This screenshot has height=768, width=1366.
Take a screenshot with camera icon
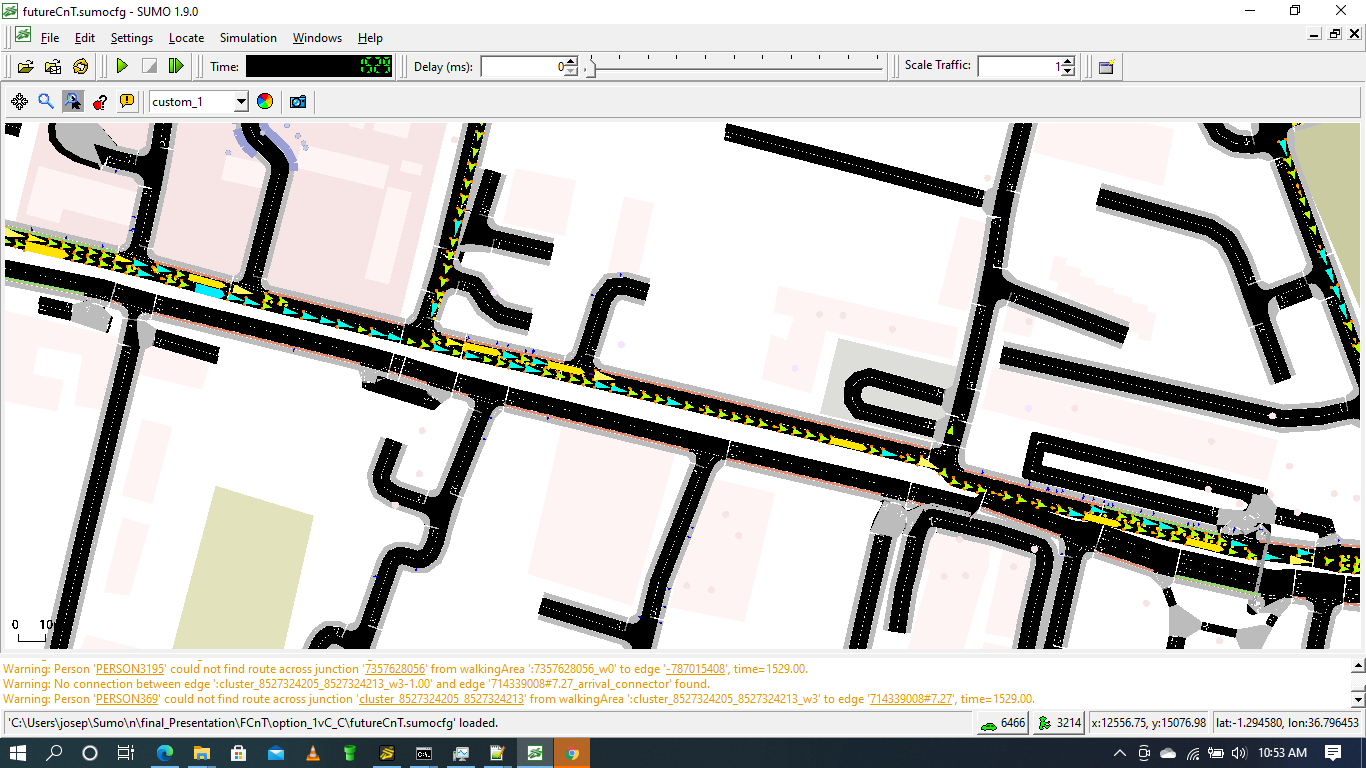pos(298,101)
